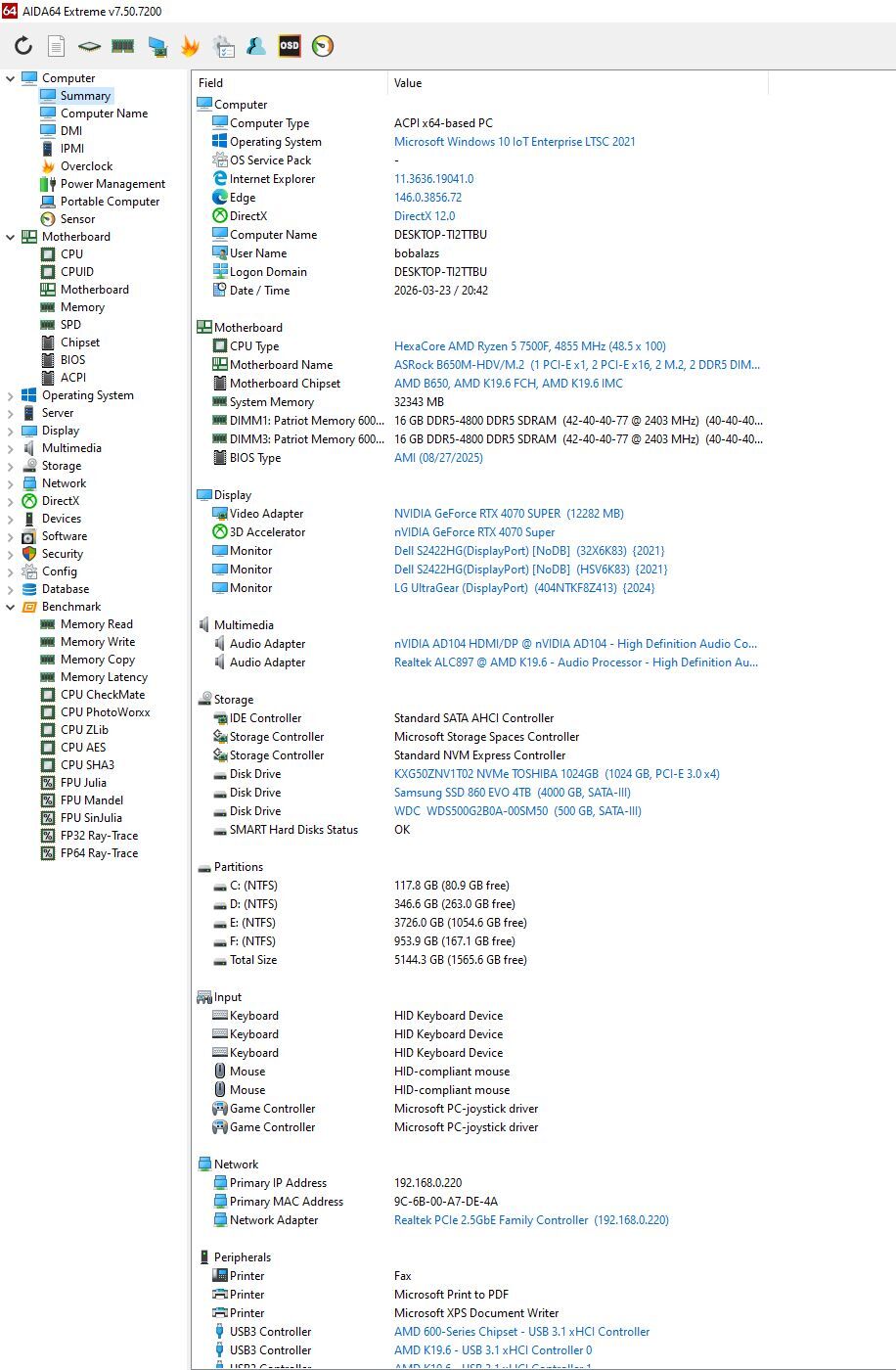Open LG UltraGear (DisplayPort) monitor link

tap(524, 588)
